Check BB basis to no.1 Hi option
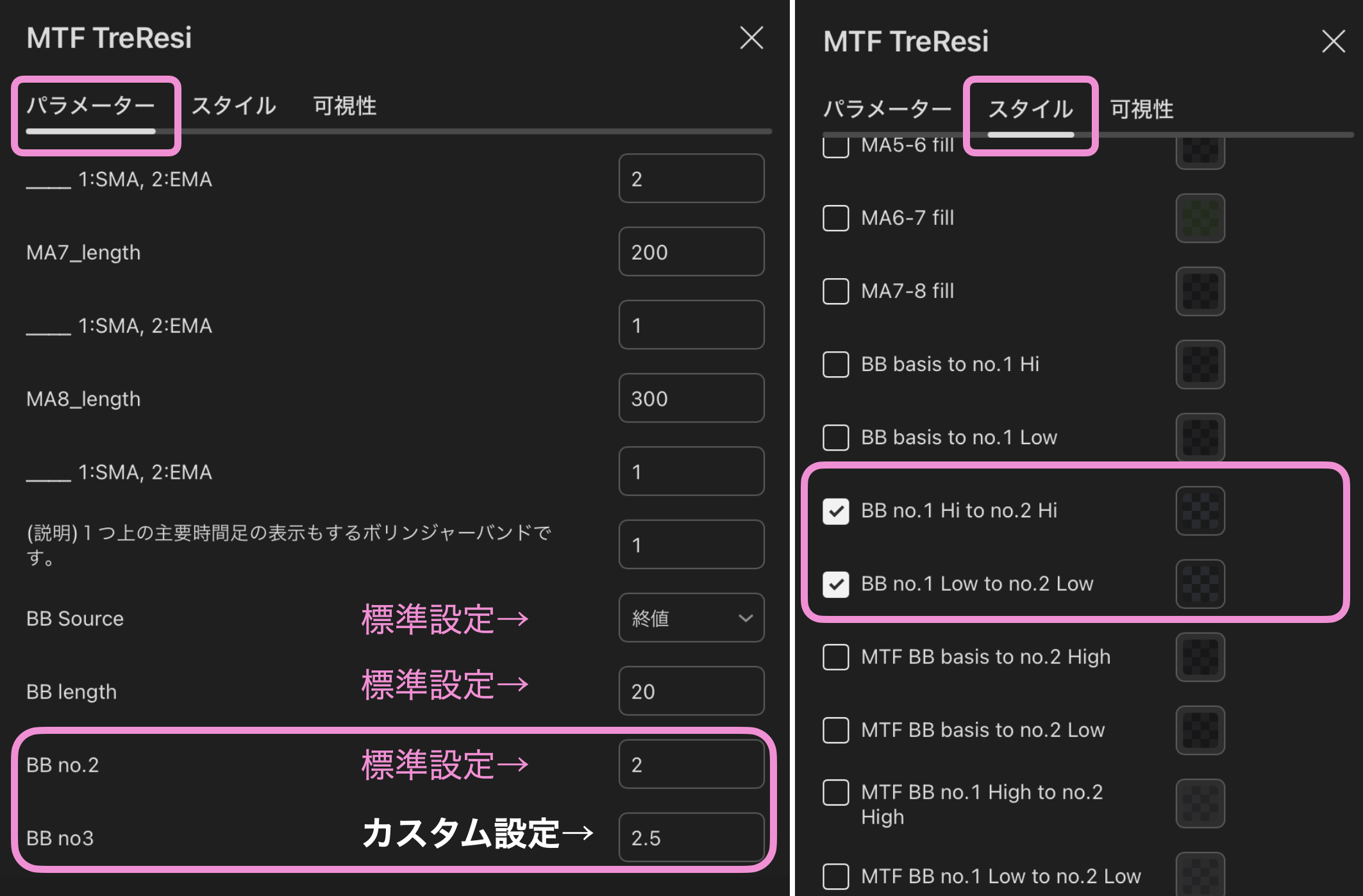The width and height of the screenshot is (1363, 896). coord(836,364)
